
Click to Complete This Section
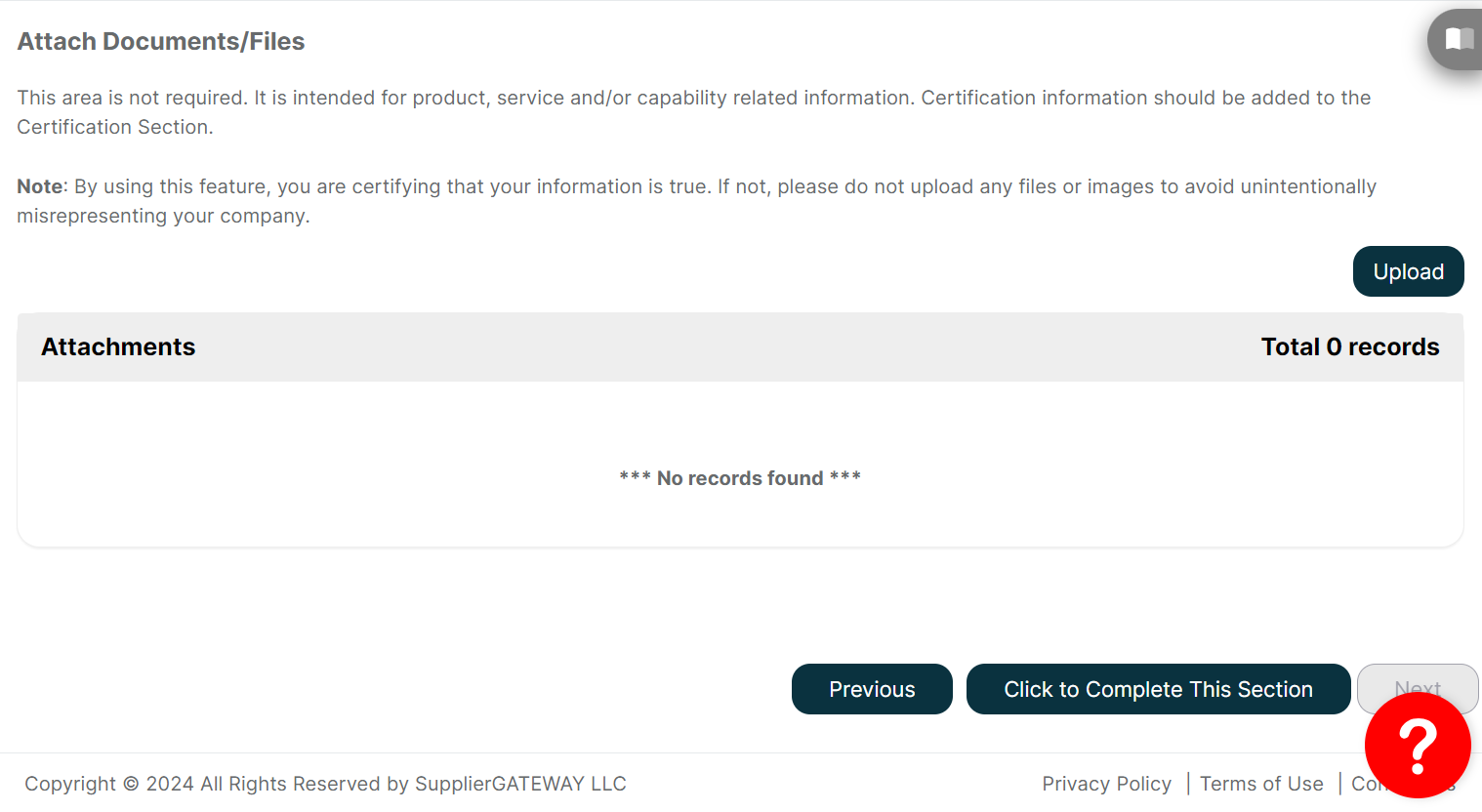[x=1158, y=689]
